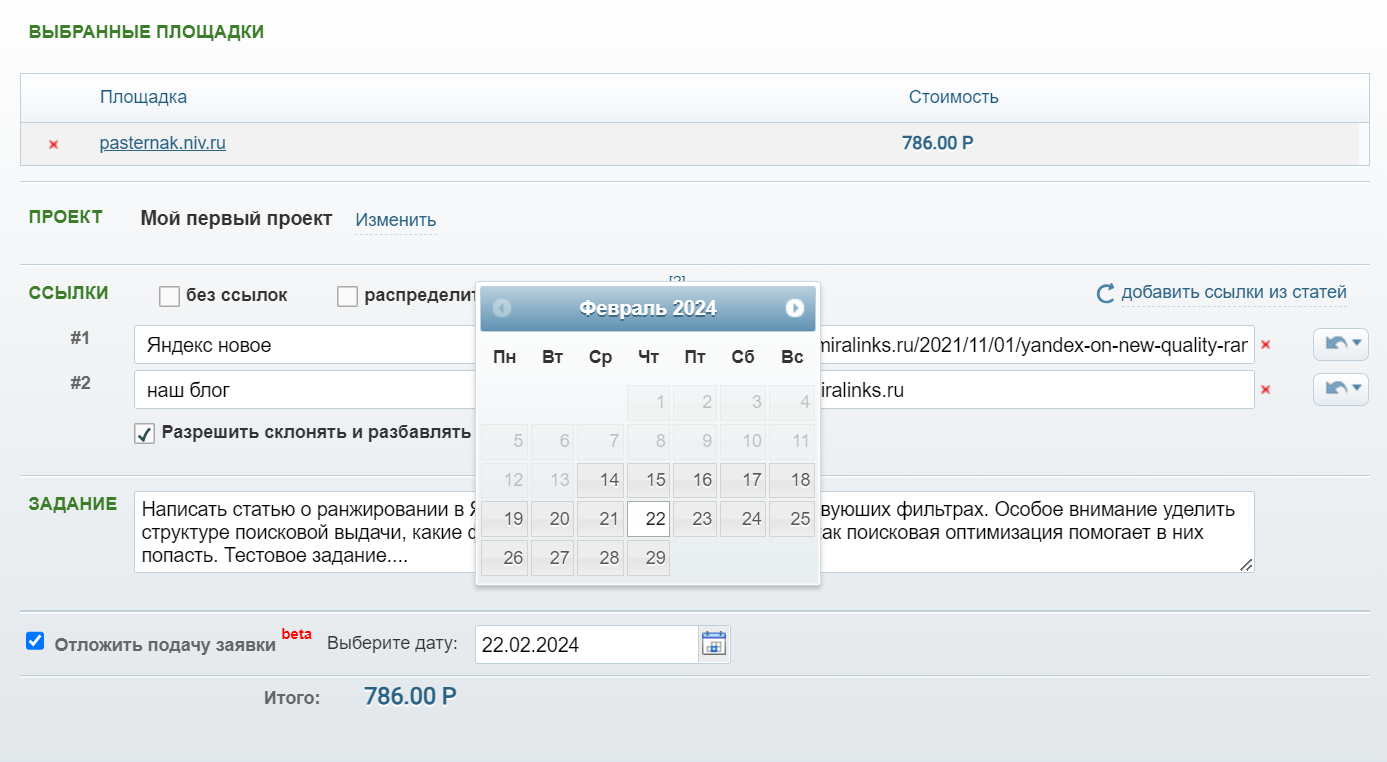Delete link #2 with red cross
The width and height of the screenshot is (1387, 762).
pyautogui.click(x=1265, y=389)
